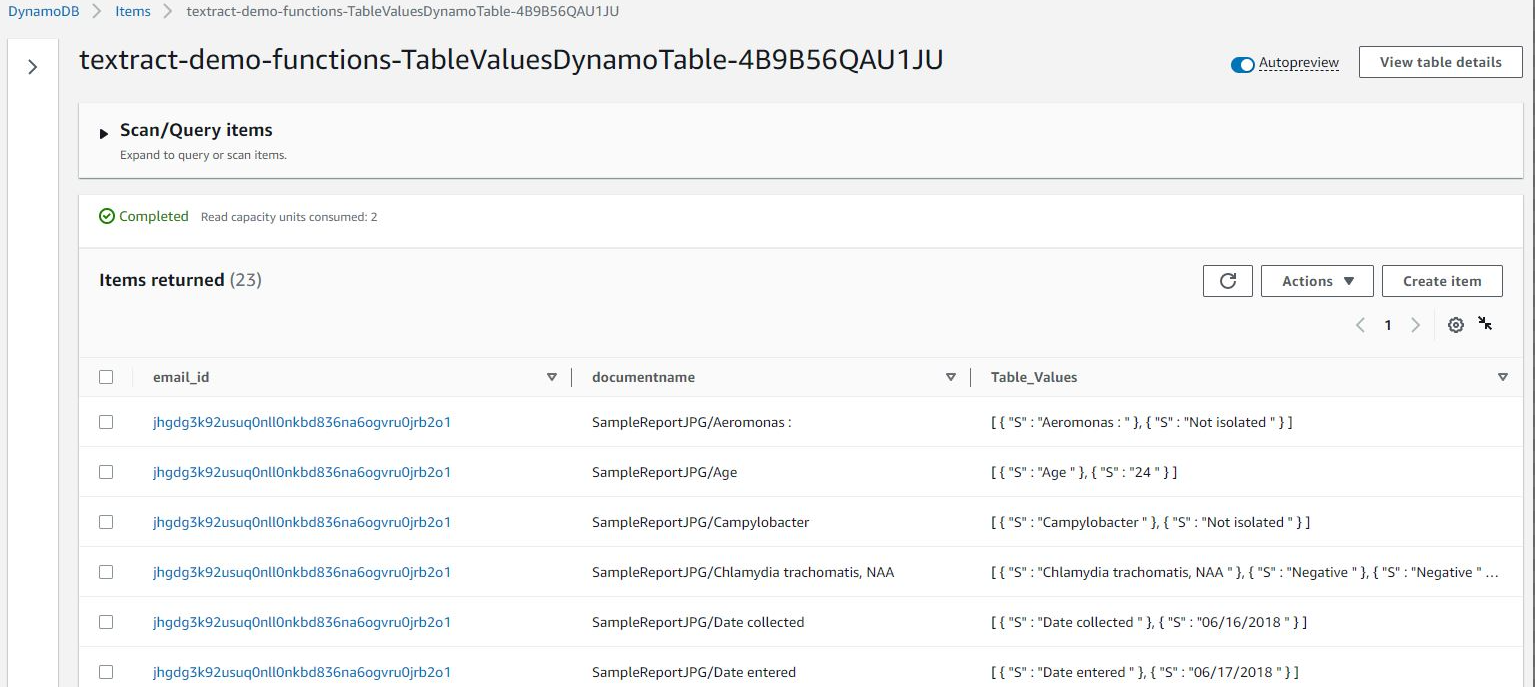Select page number 1 in pagination
Image resolution: width=1535 pixels, height=687 pixels.
[1388, 324]
